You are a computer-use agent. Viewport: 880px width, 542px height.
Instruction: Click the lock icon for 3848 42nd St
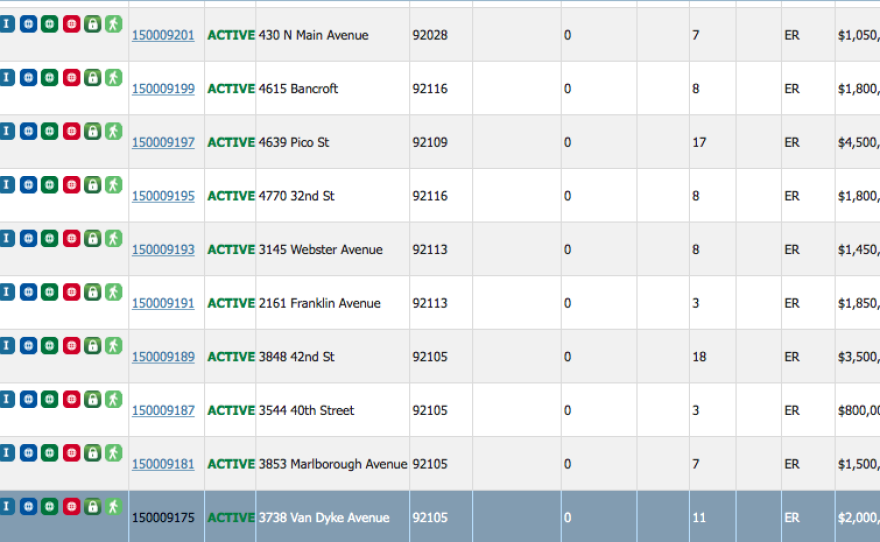pos(93,346)
